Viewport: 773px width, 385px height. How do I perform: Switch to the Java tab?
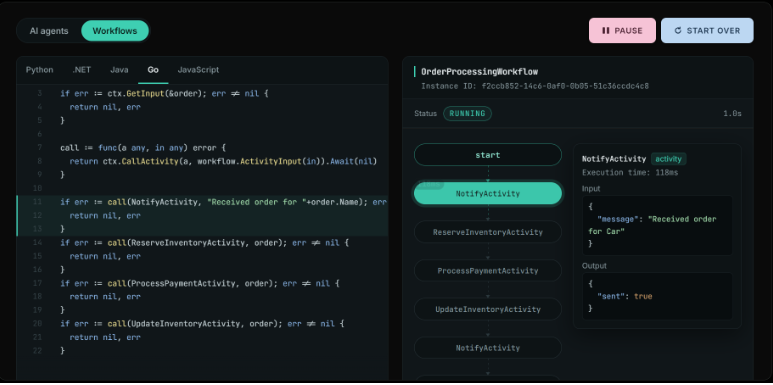point(119,70)
